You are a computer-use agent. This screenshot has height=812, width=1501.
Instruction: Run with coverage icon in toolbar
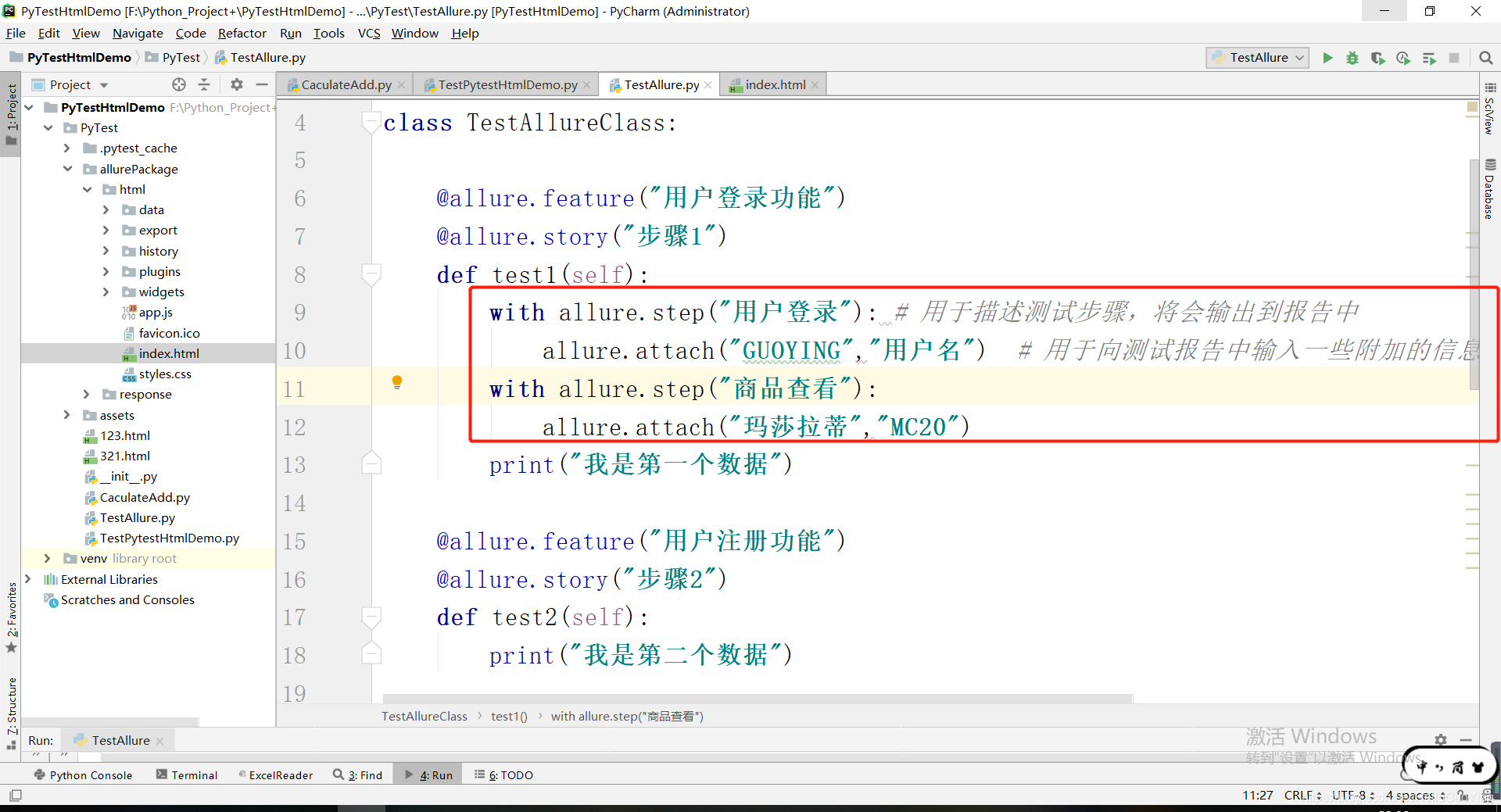click(x=1378, y=58)
